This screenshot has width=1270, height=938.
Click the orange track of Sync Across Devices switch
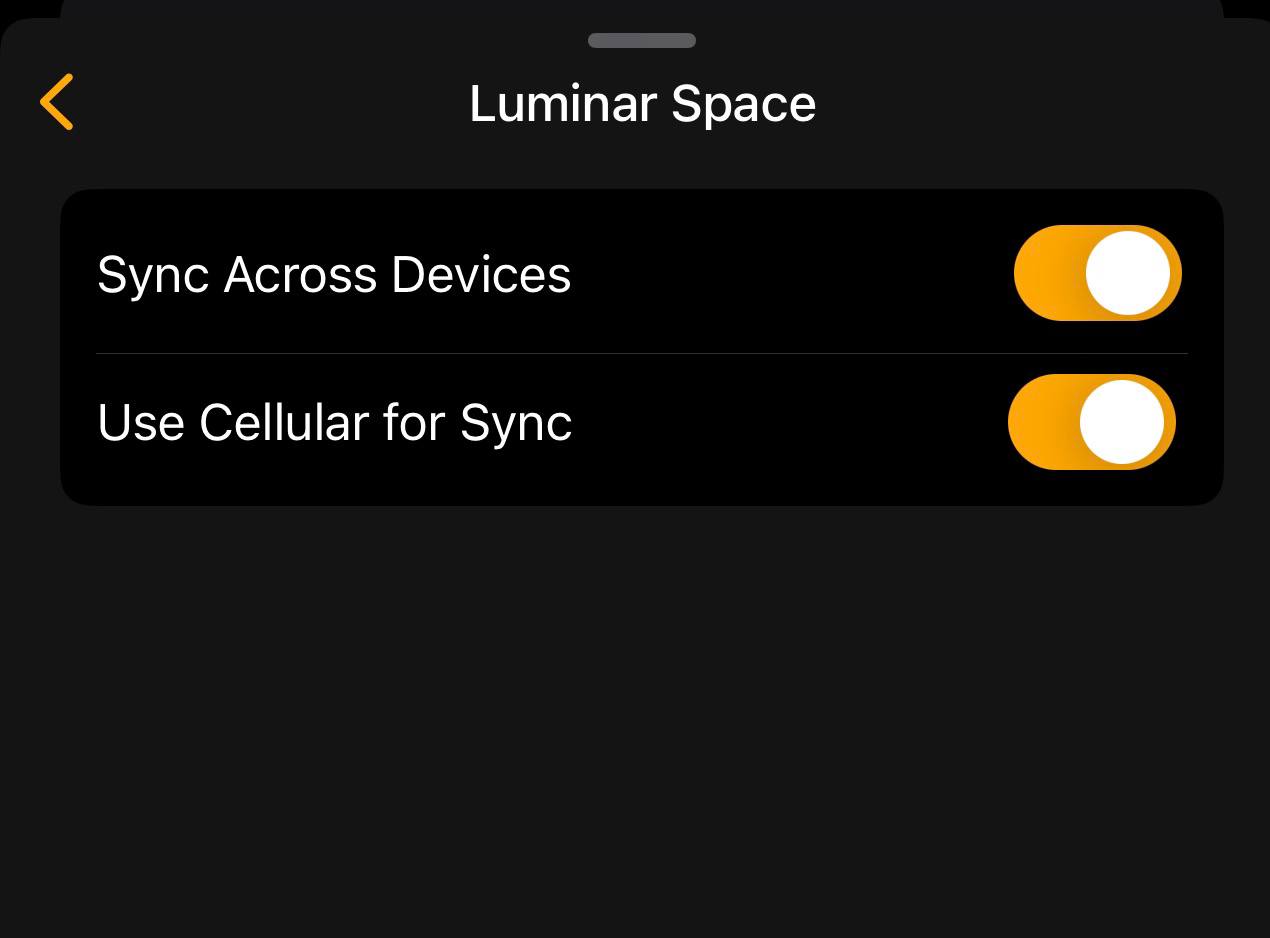[x=1046, y=273]
